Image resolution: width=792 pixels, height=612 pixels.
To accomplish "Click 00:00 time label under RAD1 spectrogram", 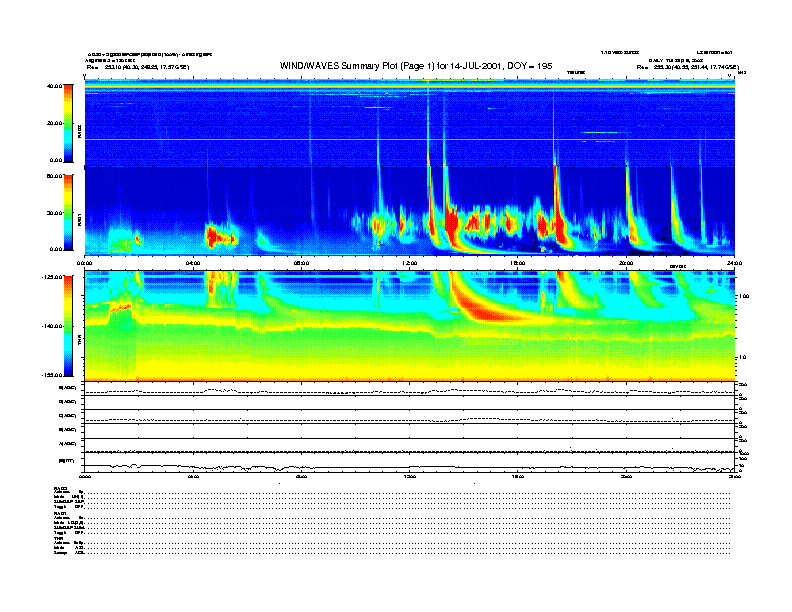I will point(84,263).
